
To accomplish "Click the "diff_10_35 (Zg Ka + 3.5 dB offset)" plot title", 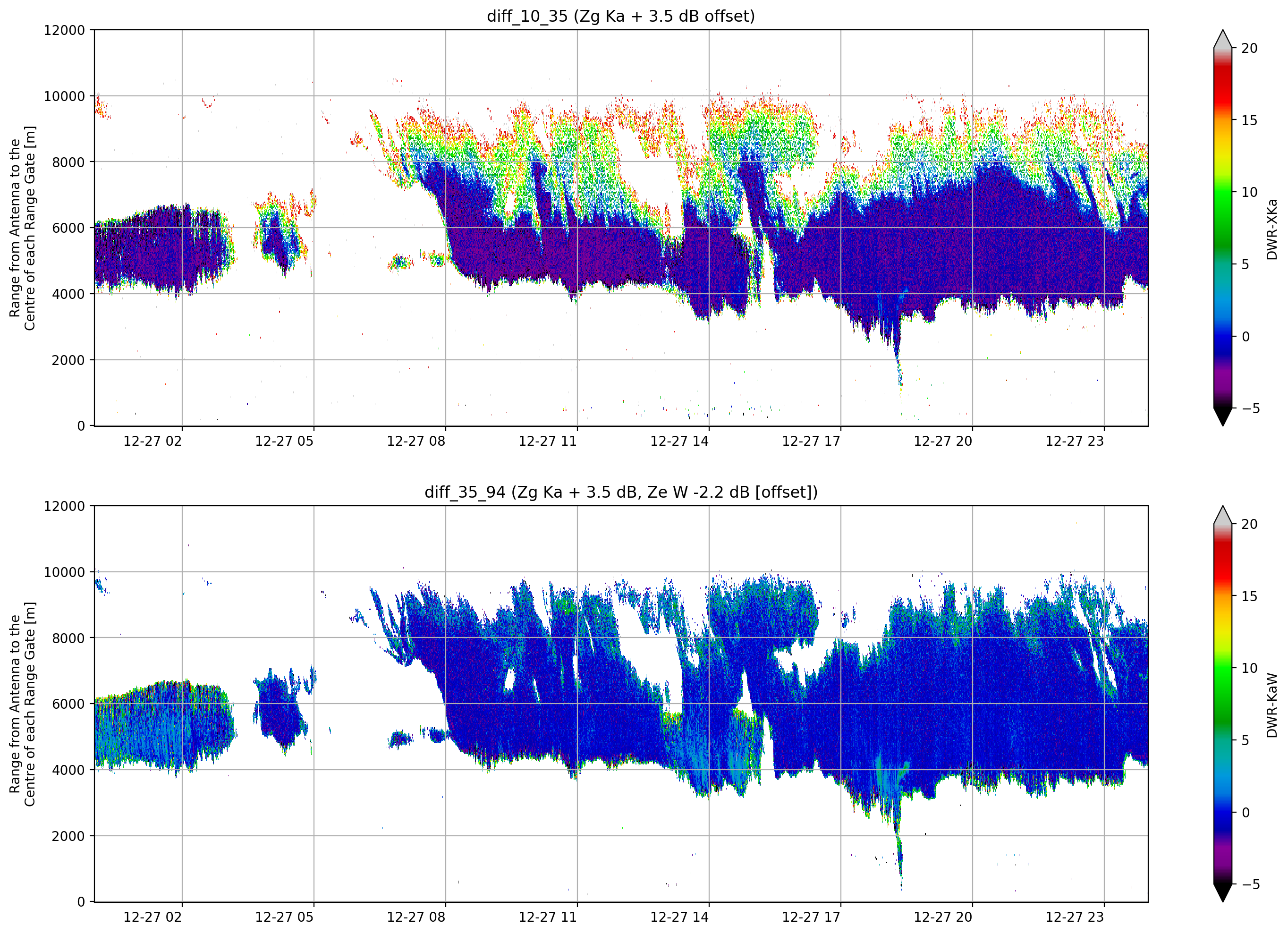I will [621, 16].
